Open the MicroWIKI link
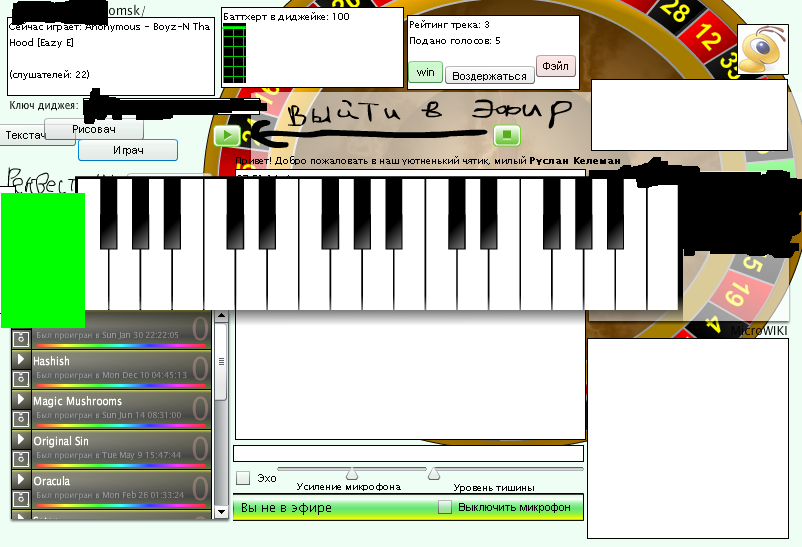802x547 pixels. (x=759, y=331)
